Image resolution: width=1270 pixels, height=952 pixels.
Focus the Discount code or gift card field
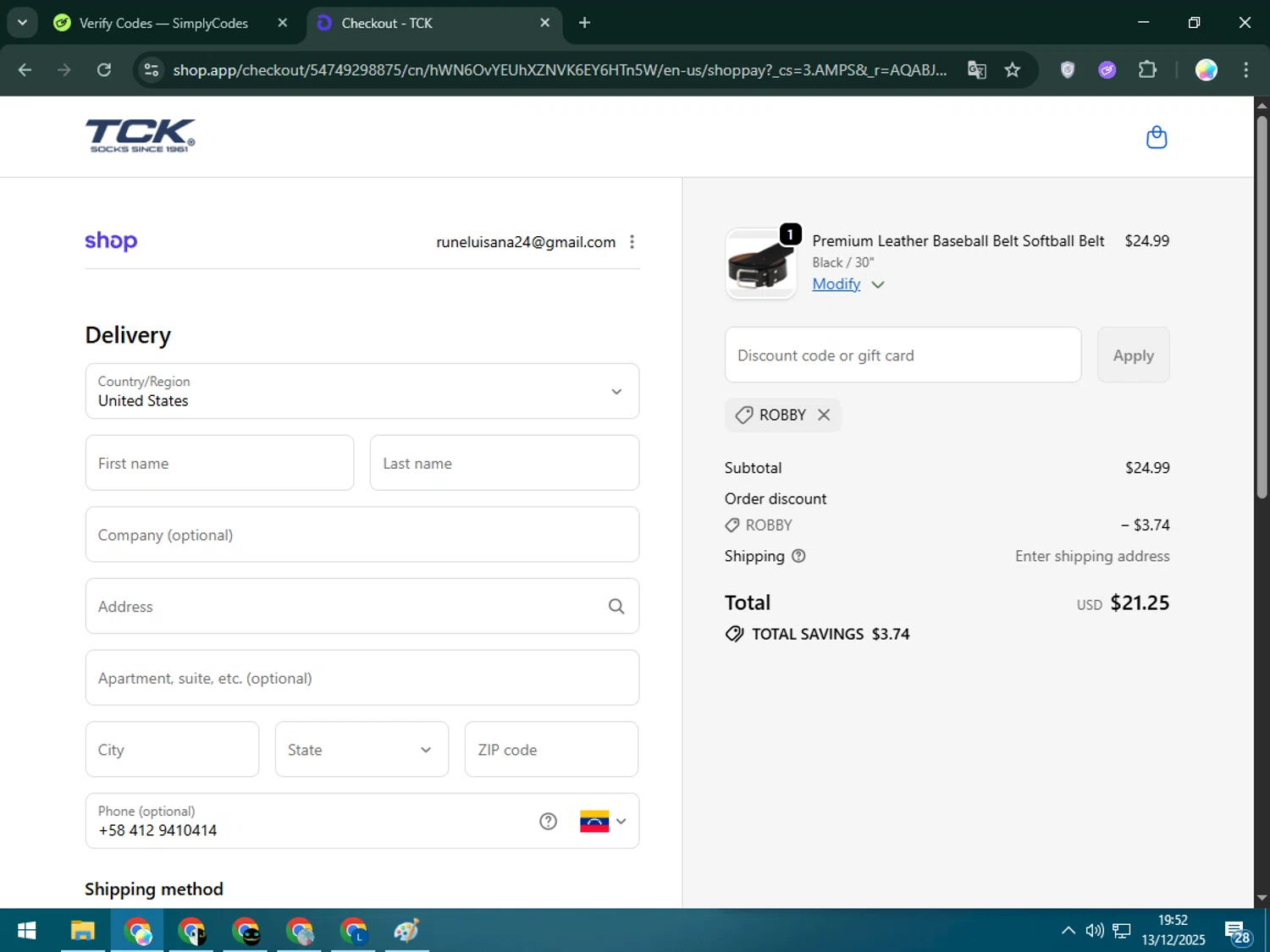pyautogui.click(x=903, y=355)
